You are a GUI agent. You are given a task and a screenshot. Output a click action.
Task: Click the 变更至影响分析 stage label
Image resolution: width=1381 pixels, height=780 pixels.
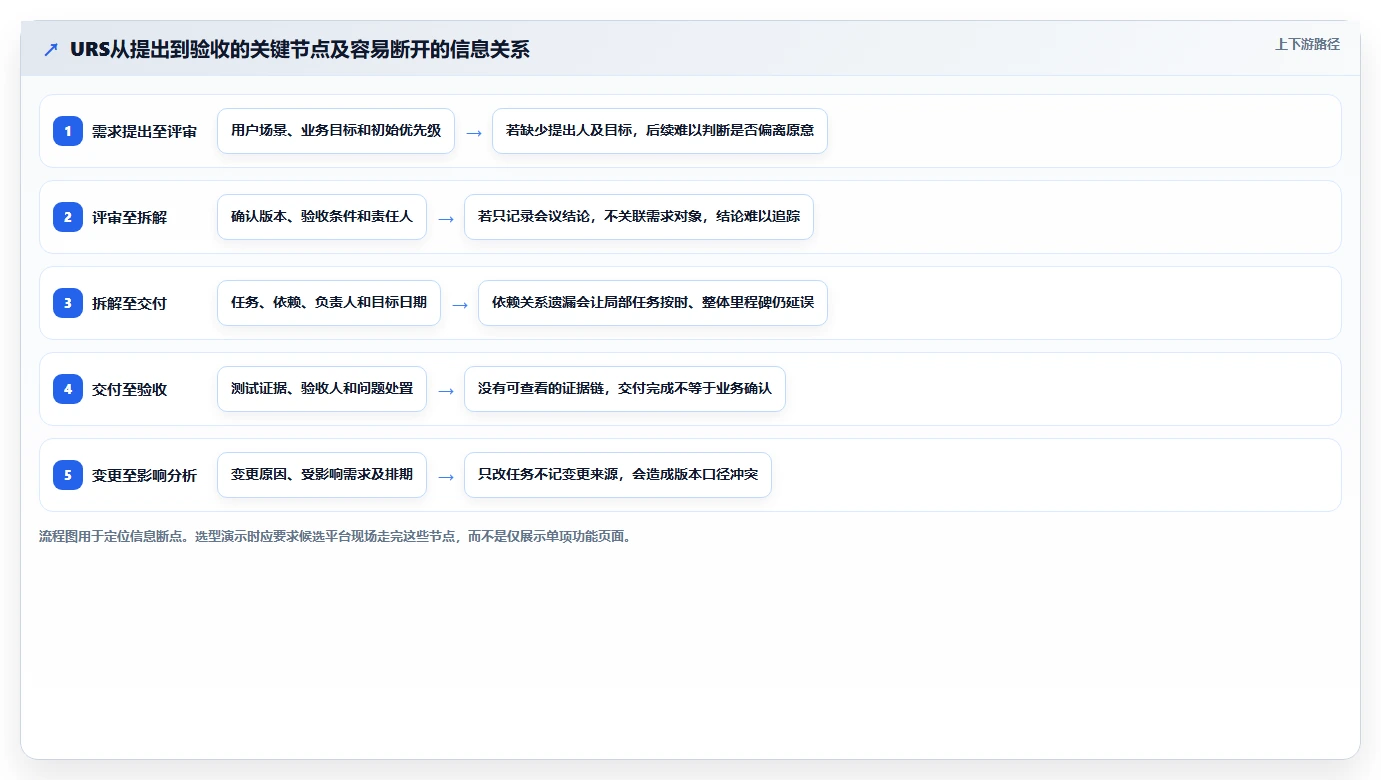[144, 475]
